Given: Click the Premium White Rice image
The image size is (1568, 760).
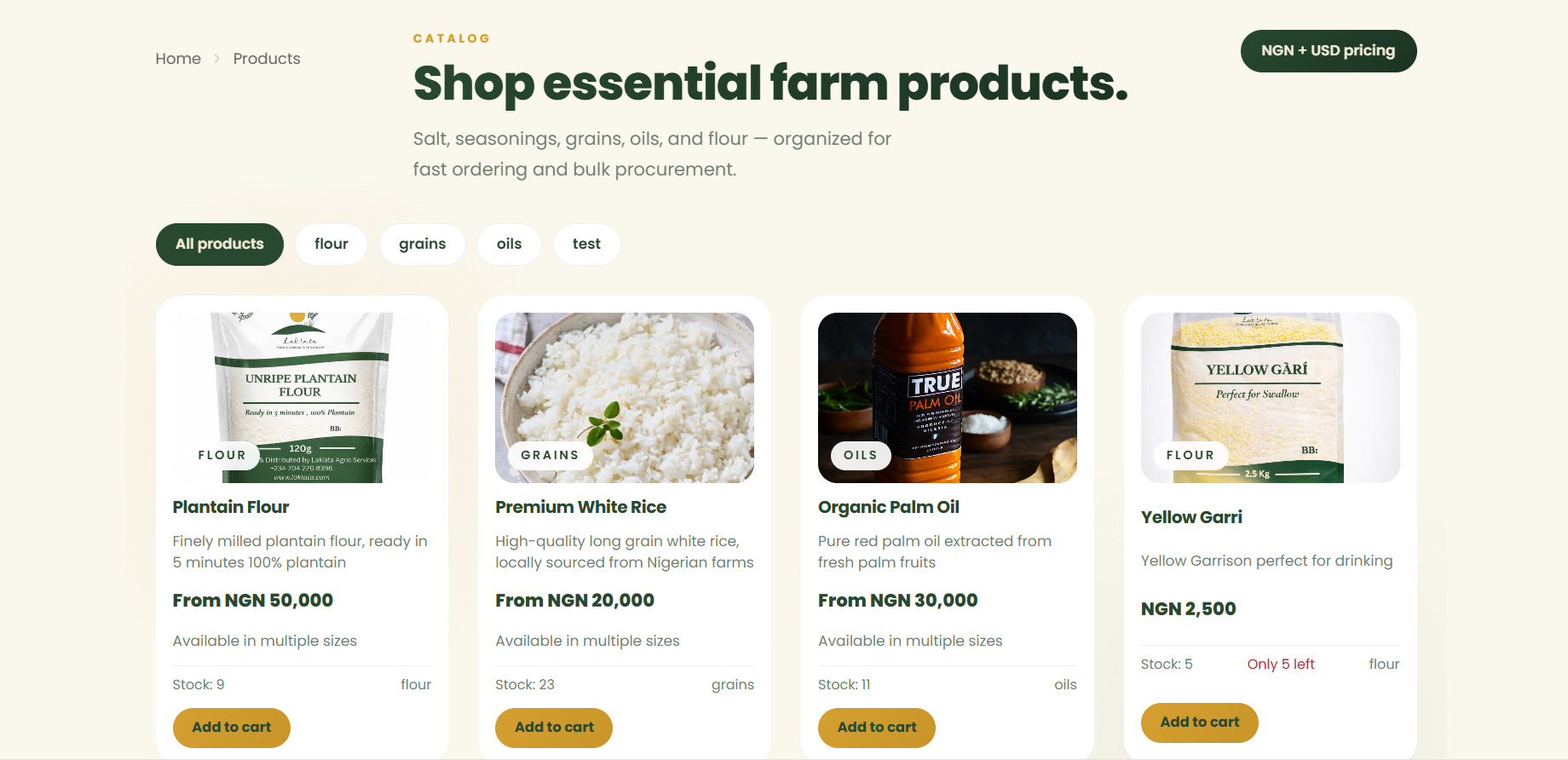Looking at the screenshot, I should click(x=624, y=398).
